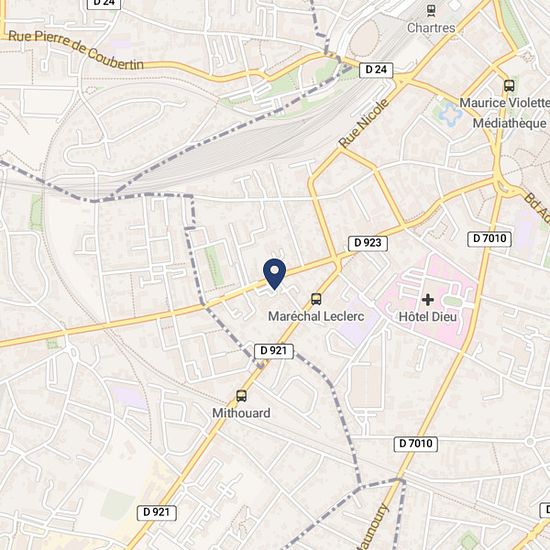Click the Maréchal Leclerc label

click(x=316, y=316)
